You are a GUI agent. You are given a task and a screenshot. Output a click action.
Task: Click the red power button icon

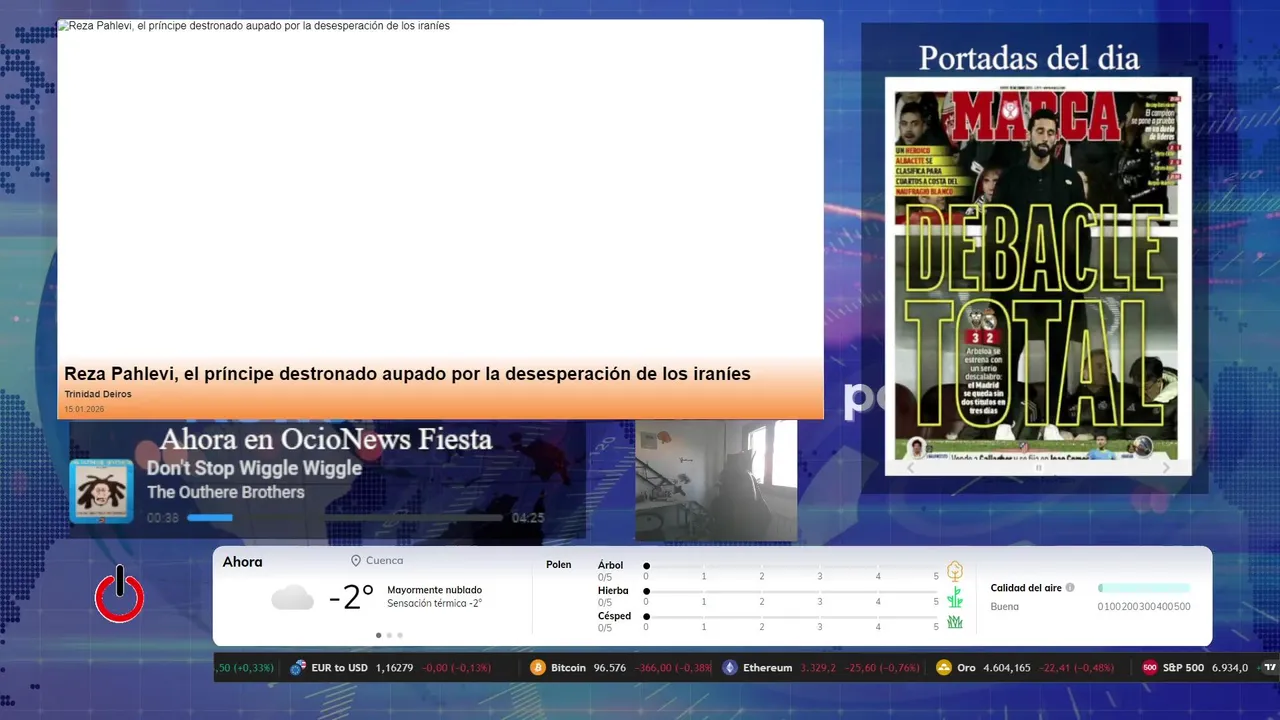[120, 594]
